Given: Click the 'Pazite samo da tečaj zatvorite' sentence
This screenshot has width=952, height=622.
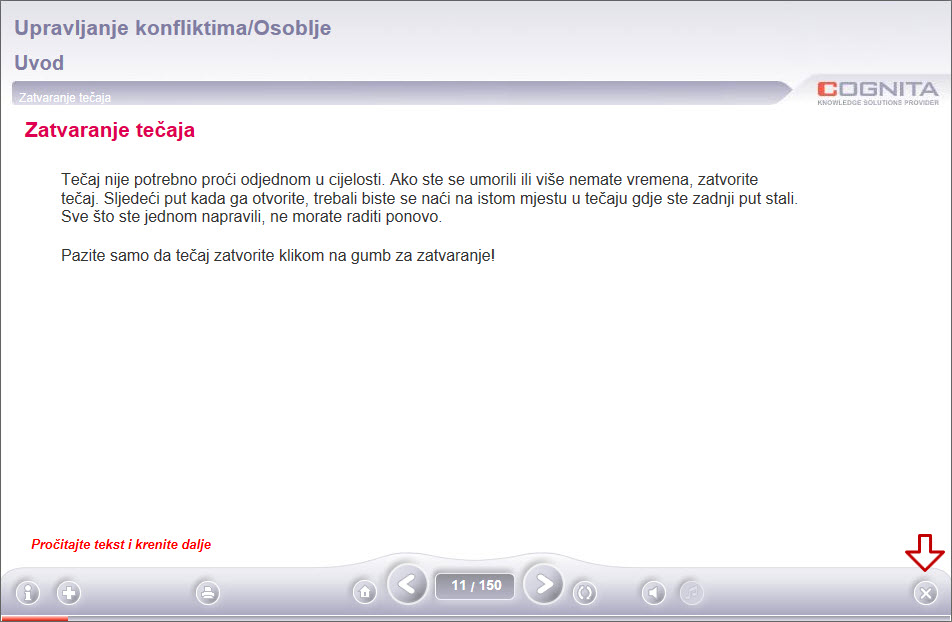Looking at the screenshot, I should click(278, 255).
